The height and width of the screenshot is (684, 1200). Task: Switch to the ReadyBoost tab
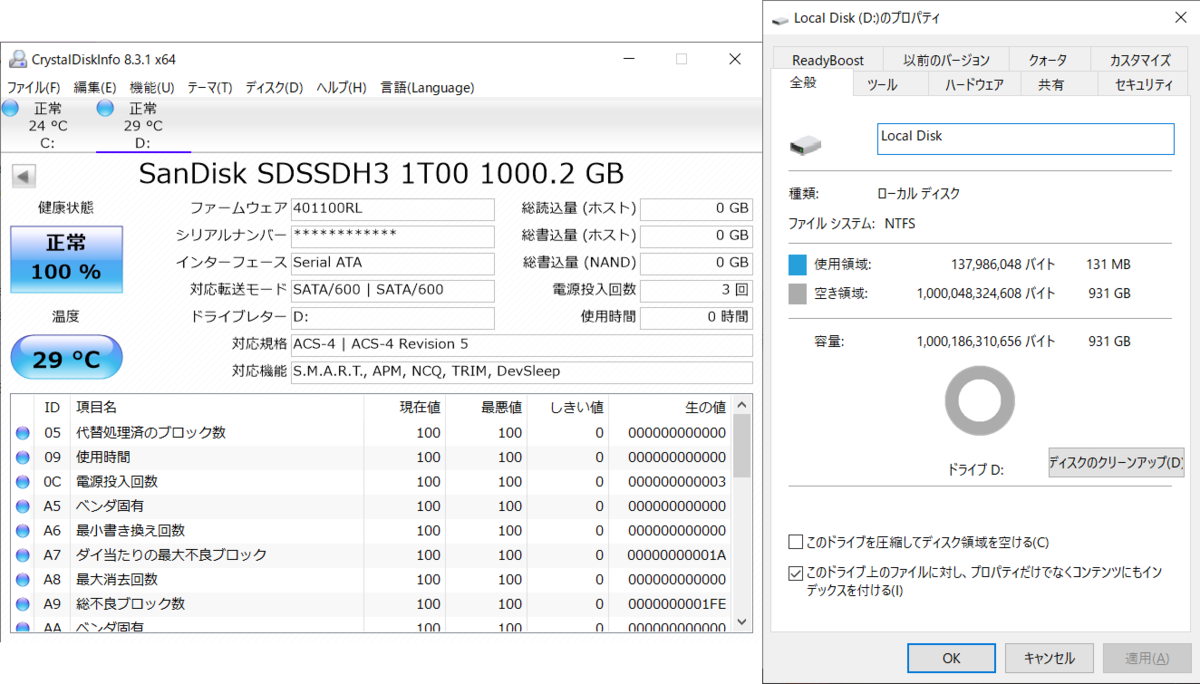[x=828, y=60]
